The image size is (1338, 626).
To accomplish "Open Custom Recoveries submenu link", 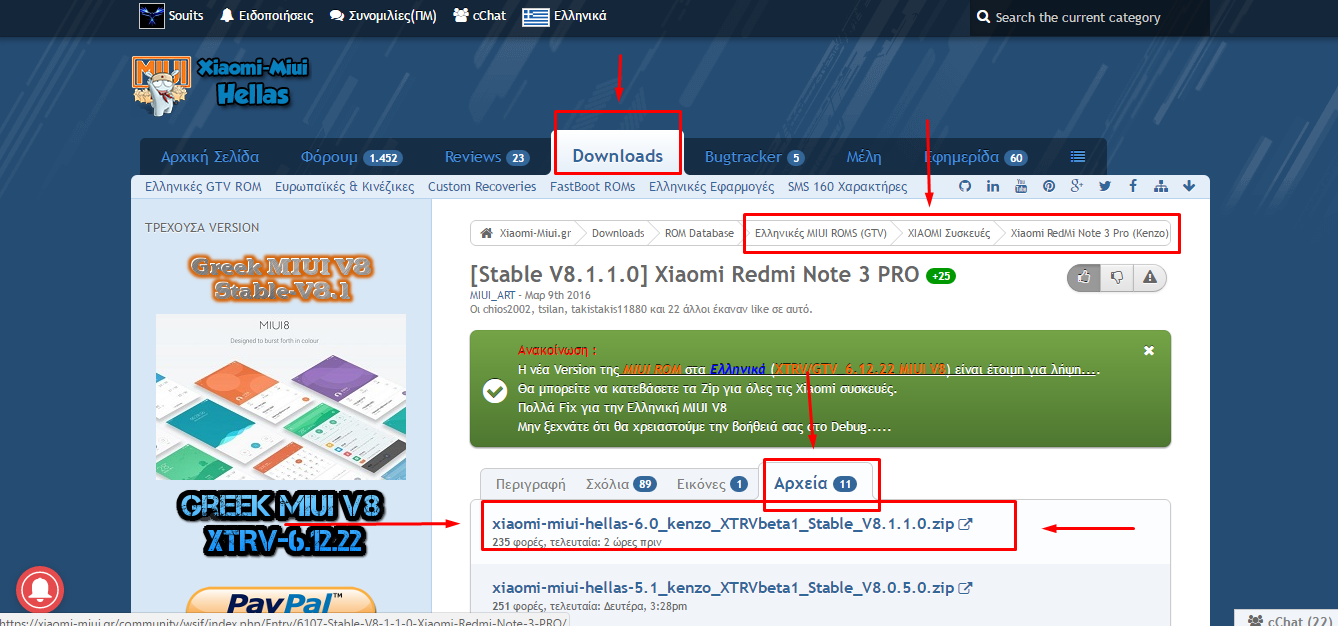I will point(482,186).
